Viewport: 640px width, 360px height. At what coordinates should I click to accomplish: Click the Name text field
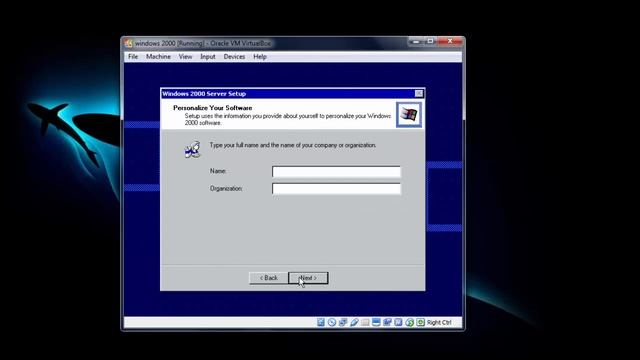tap(336, 171)
